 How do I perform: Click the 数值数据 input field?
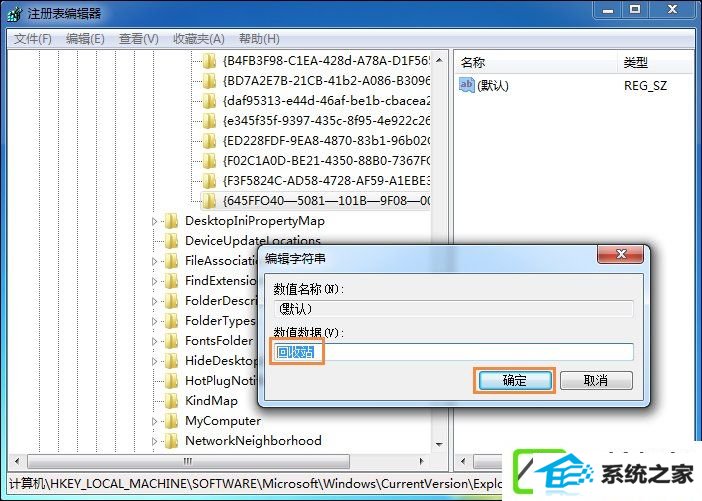tap(452, 352)
